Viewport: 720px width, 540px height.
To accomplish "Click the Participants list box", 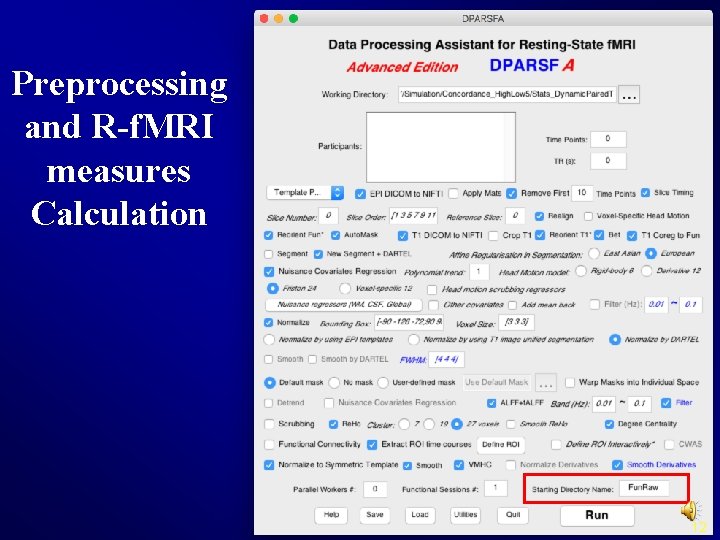I will click(441, 147).
